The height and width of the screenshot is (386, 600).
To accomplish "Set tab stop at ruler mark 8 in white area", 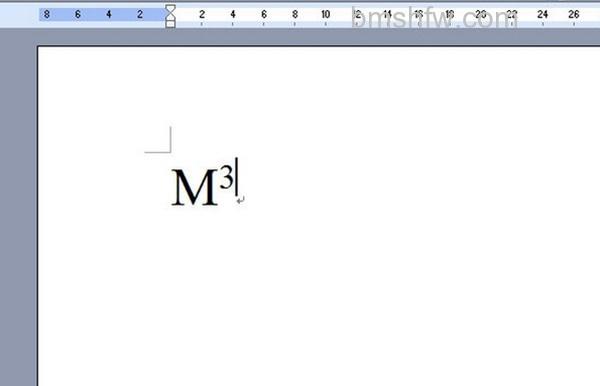I will (x=295, y=15).
